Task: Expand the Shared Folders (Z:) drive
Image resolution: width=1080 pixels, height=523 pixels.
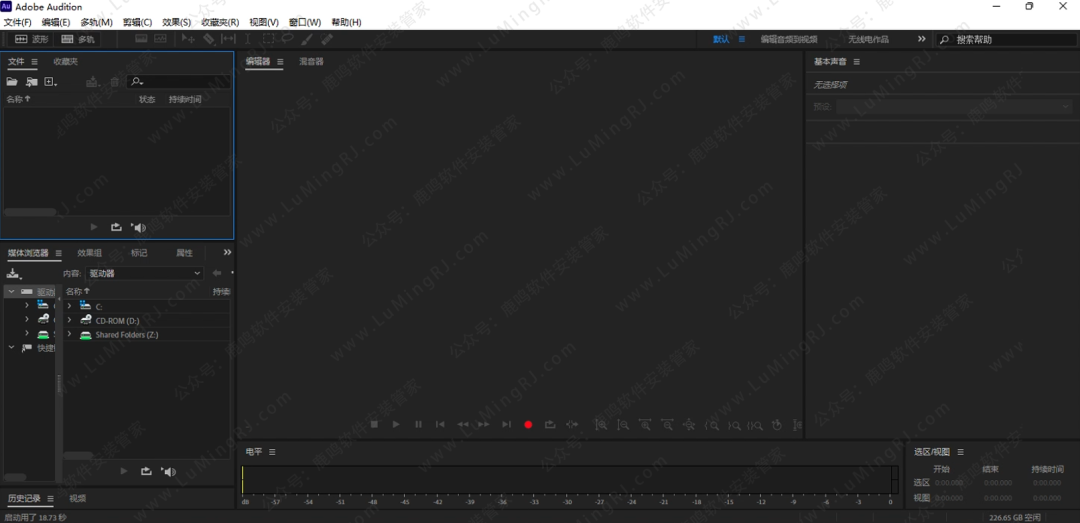Action: (69, 335)
